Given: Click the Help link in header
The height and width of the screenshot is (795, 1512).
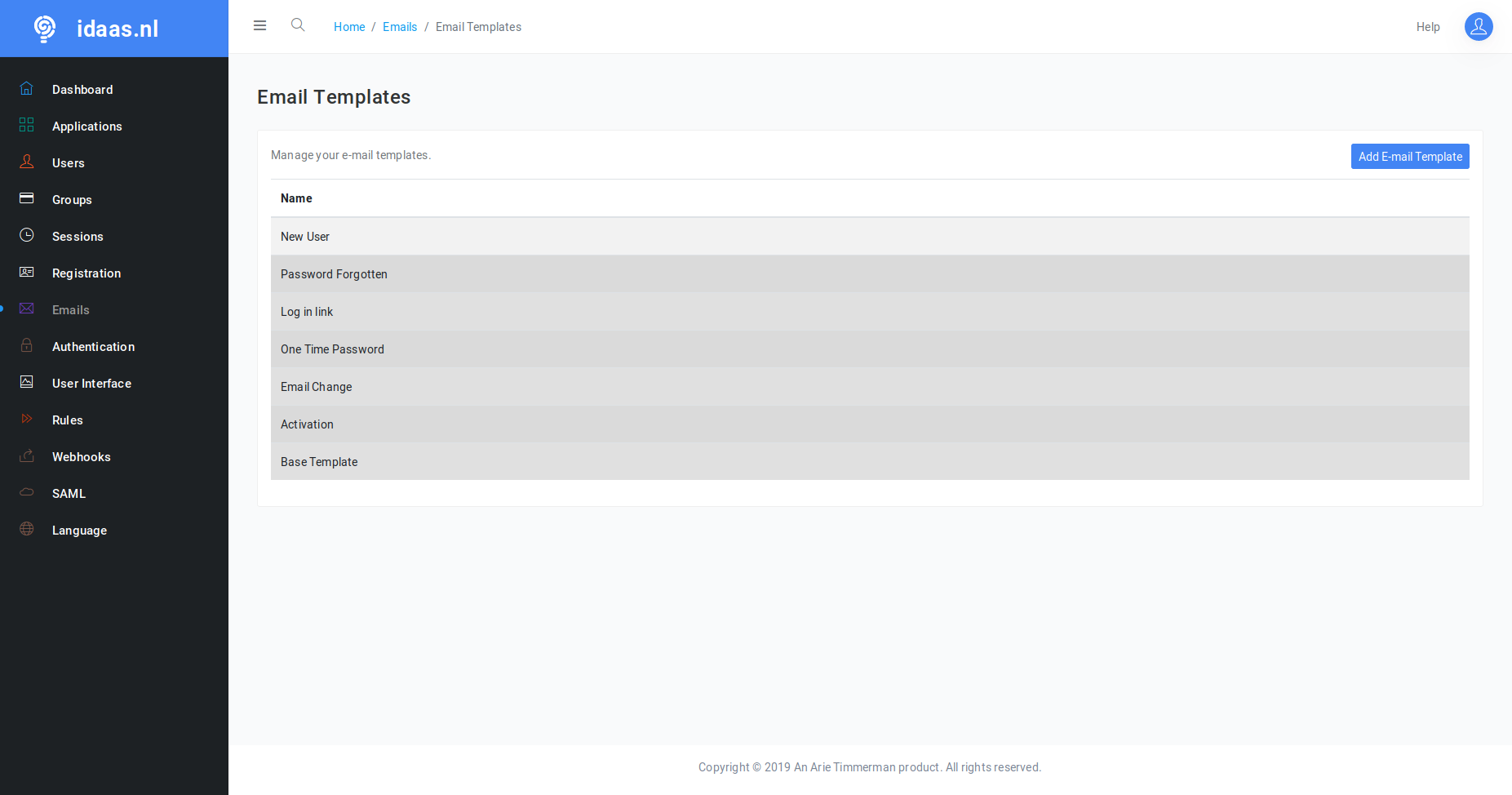Looking at the screenshot, I should (x=1427, y=27).
